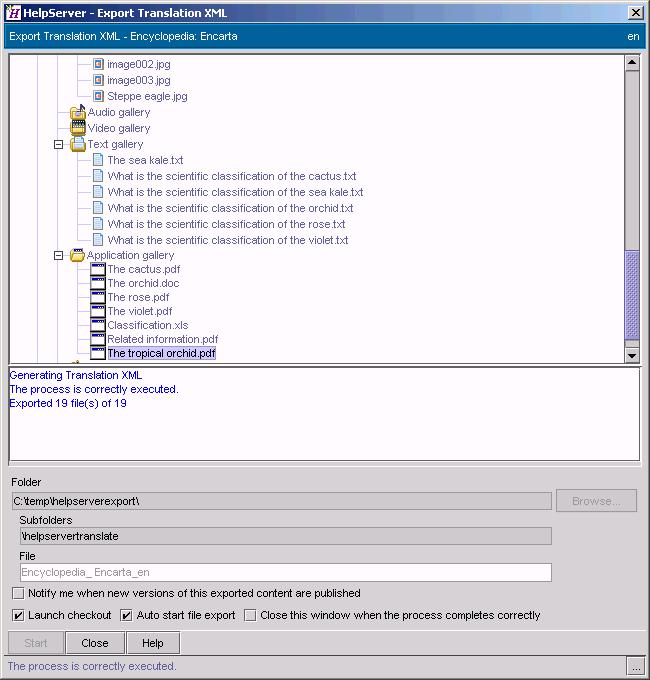Click 'Exported 19 file(s) of 19' log line

click(68, 403)
